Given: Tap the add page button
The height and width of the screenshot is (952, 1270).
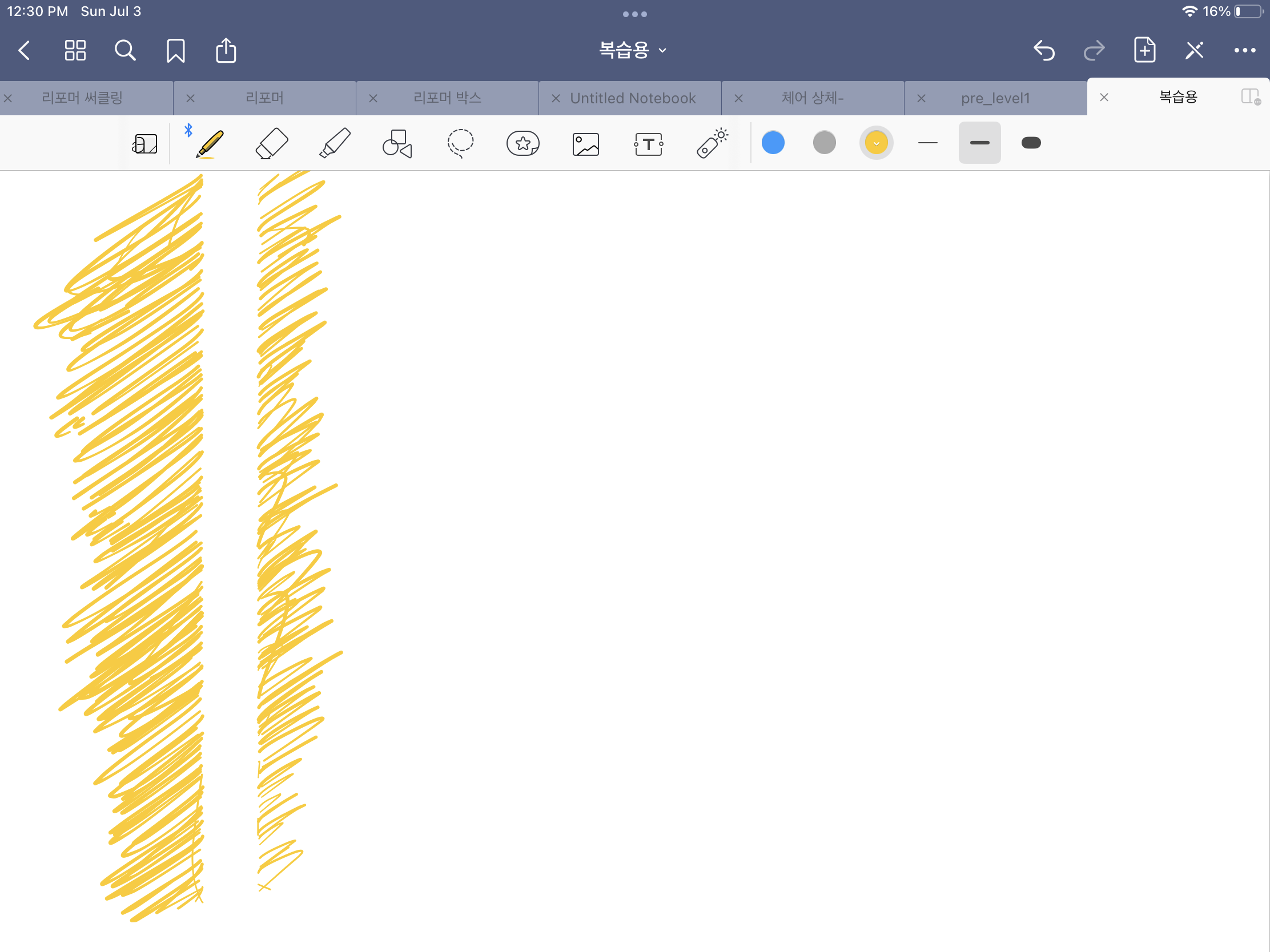Looking at the screenshot, I should click(x=1144, y=50).
